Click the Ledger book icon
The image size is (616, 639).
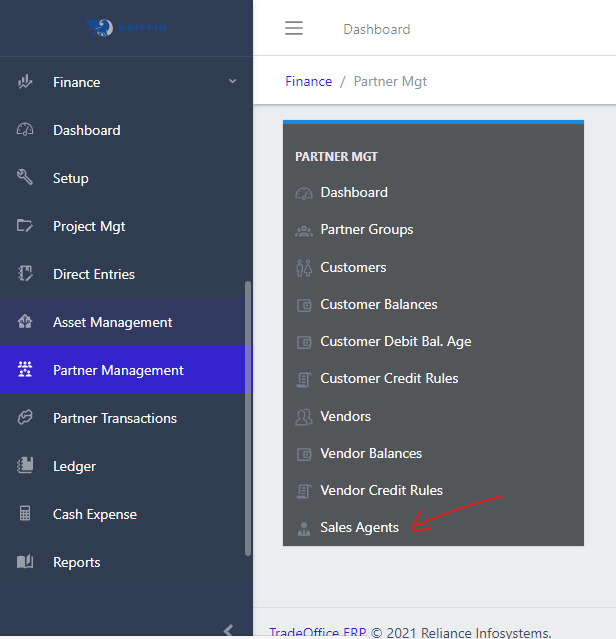tap(25, 465)
